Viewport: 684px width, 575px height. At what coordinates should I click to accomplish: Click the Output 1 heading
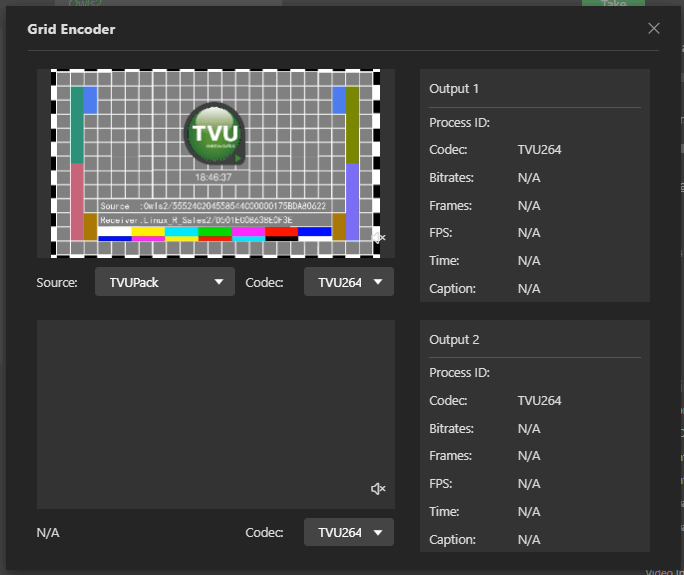(x=454, y=89)
